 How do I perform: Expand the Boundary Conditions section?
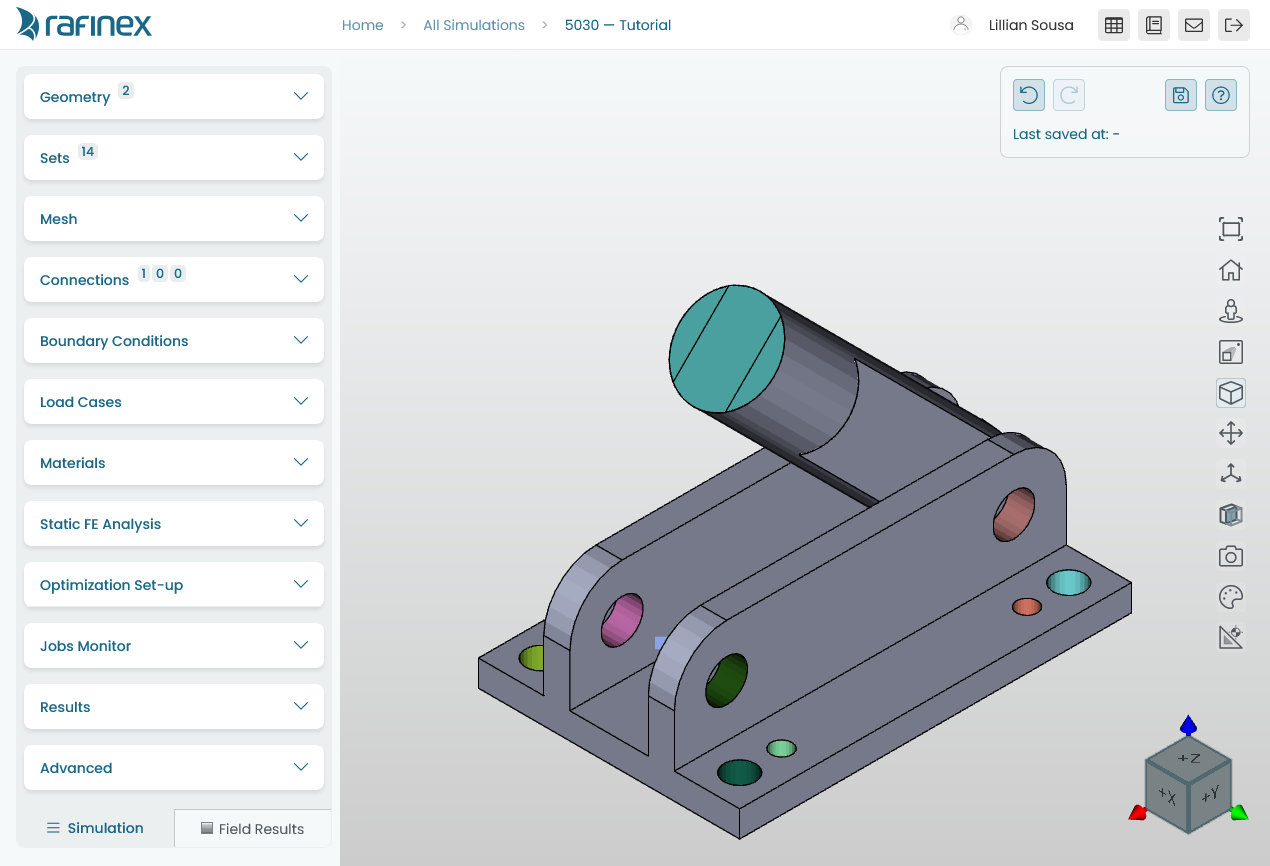pos(174,340)
